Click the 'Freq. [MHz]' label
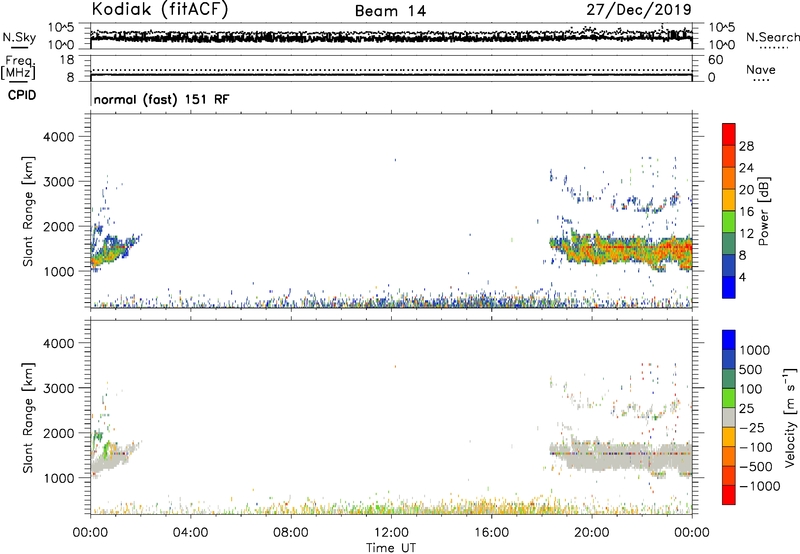 [x=18, y=67]
